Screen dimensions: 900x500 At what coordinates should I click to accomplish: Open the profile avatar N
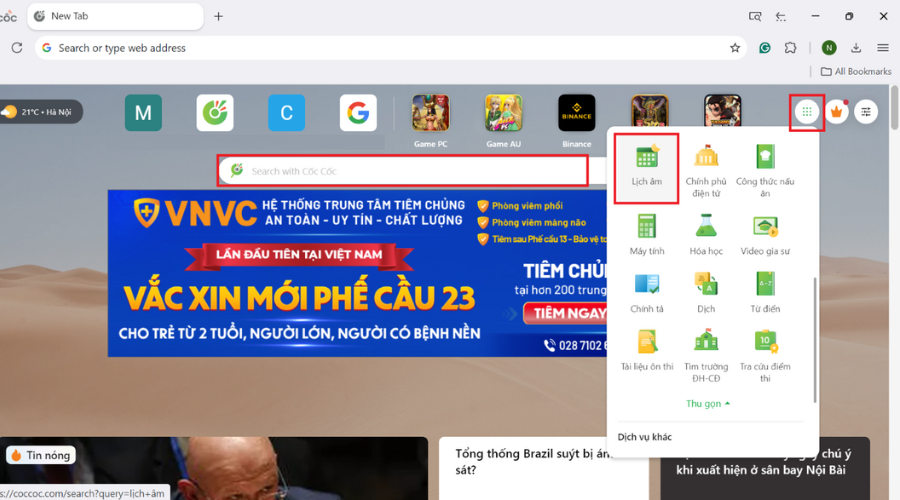(829, 48)
